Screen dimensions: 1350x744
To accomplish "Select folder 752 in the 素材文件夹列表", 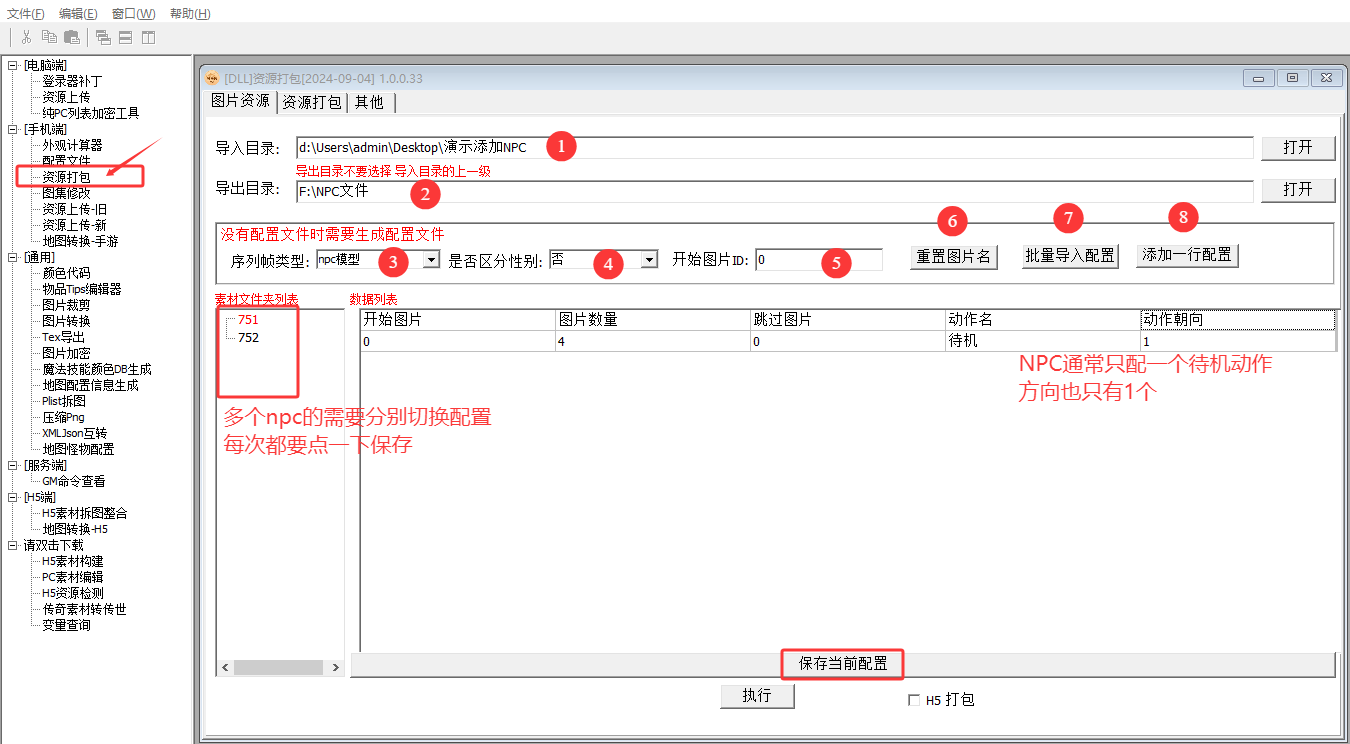I will [248, 338].
